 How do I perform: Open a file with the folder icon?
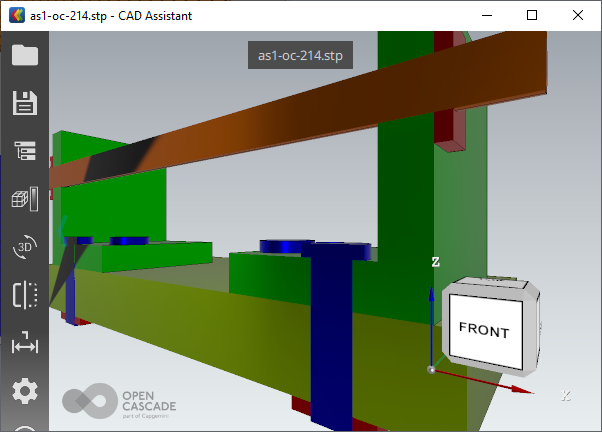24,55
